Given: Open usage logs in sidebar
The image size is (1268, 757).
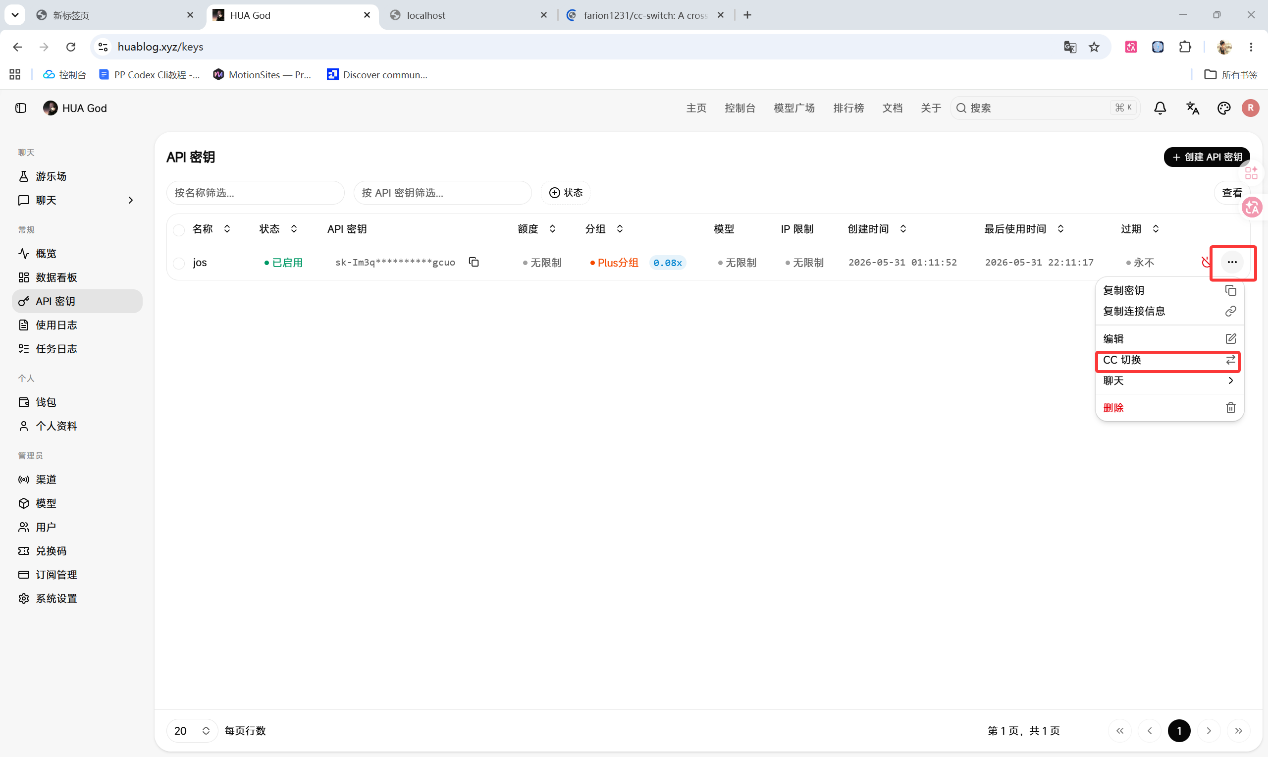Looking at the screenshot, I should [x=77, y=325].
